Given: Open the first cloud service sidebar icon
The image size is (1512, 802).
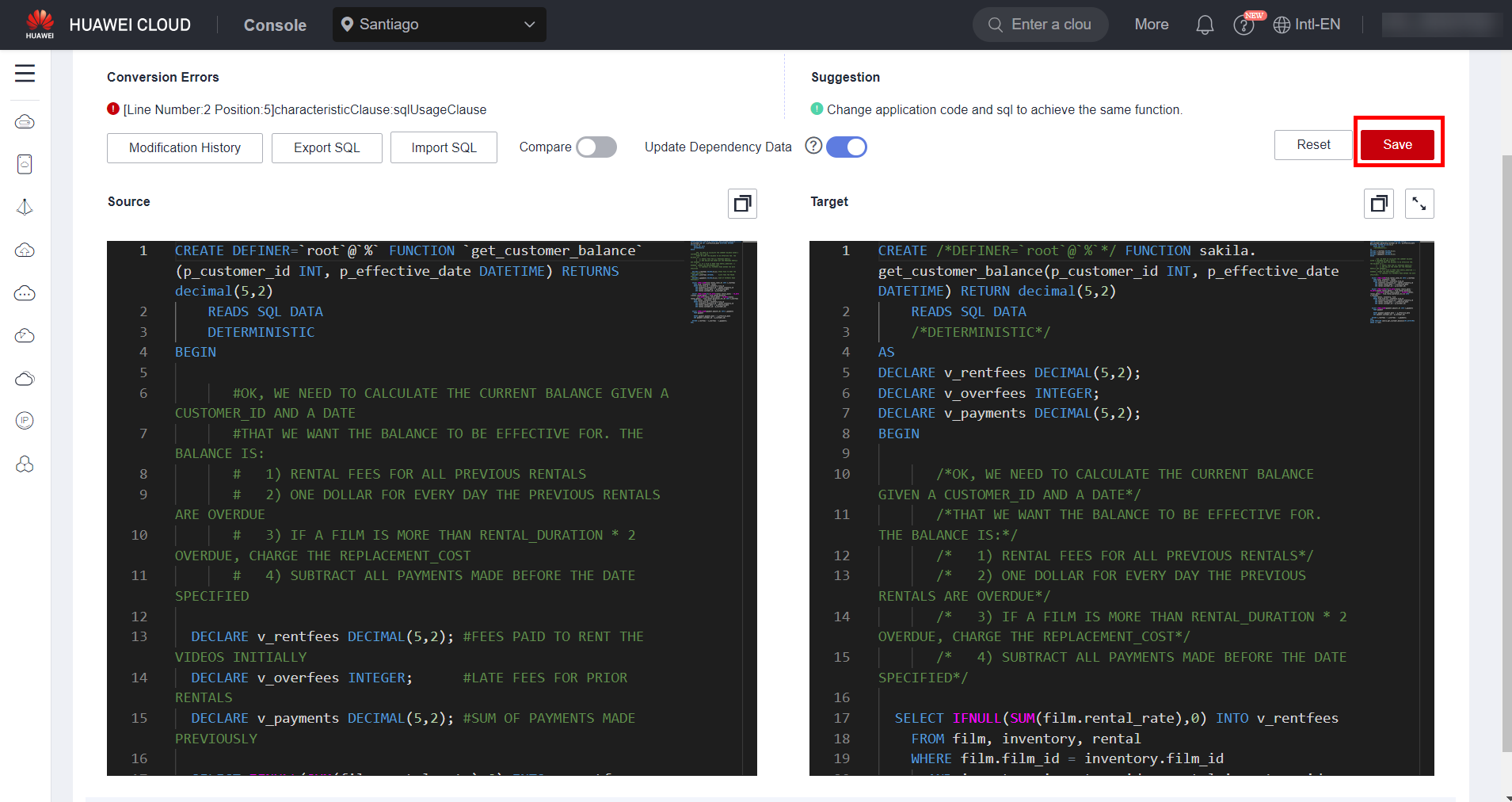Looking at the screenshot, I should (x=25, y=121).
